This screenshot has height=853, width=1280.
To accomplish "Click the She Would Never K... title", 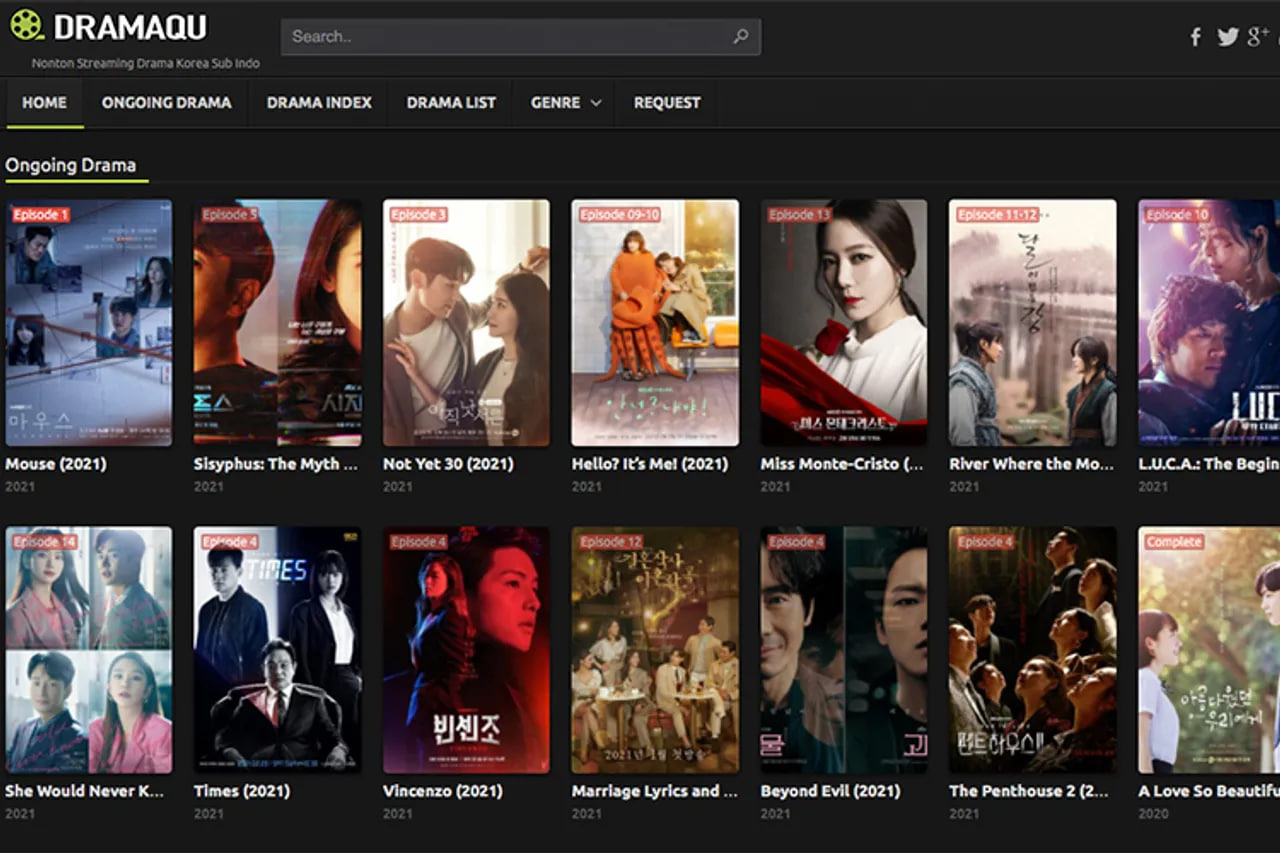I will point(85,791).
